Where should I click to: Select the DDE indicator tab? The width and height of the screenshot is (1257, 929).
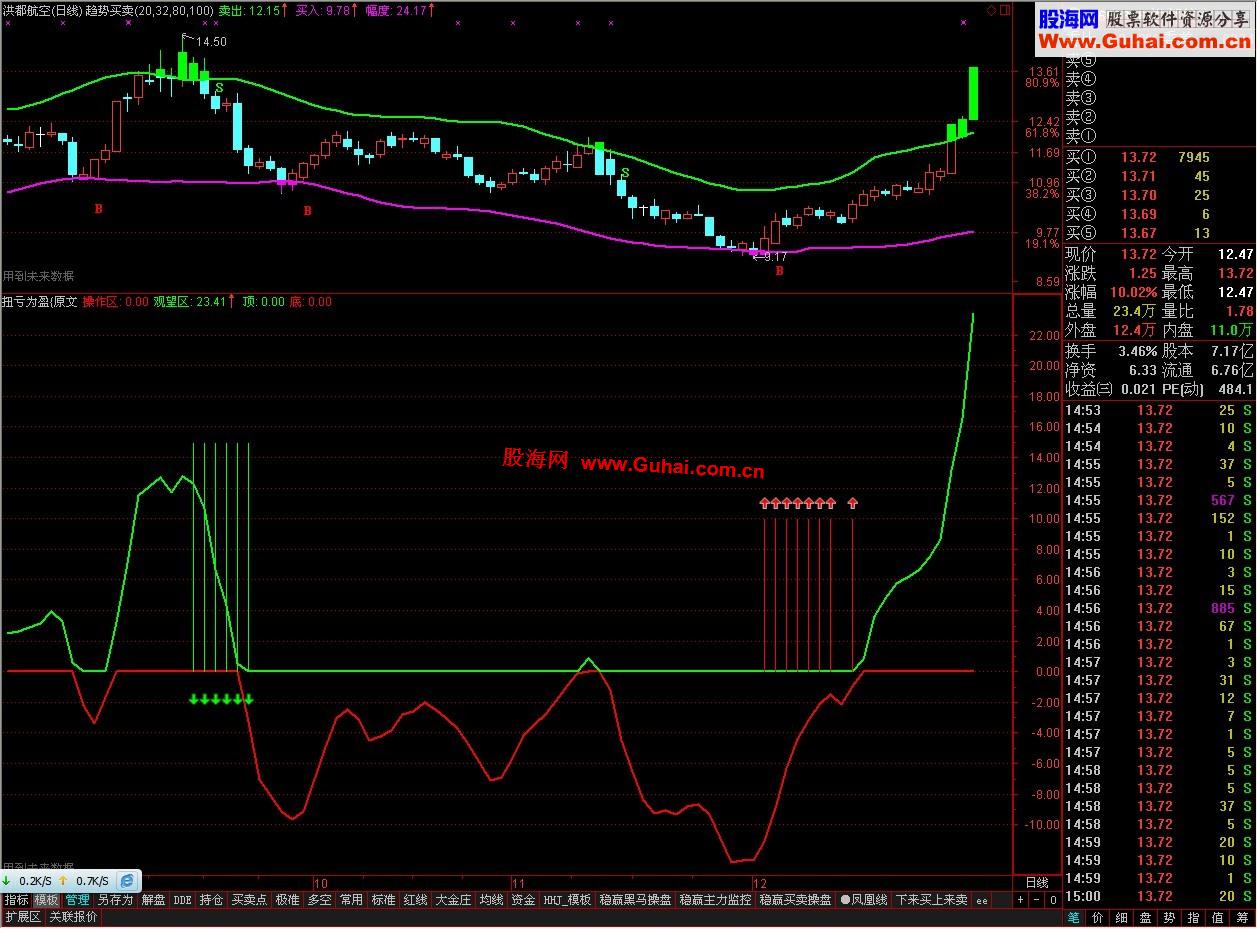point(182,900)
